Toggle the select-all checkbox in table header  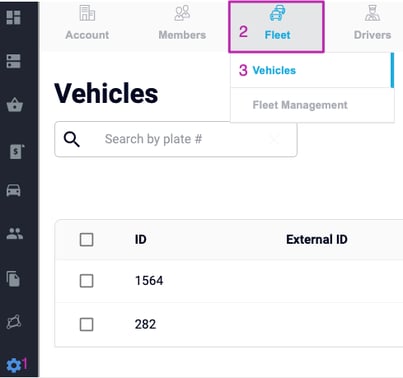pos(86,239)
